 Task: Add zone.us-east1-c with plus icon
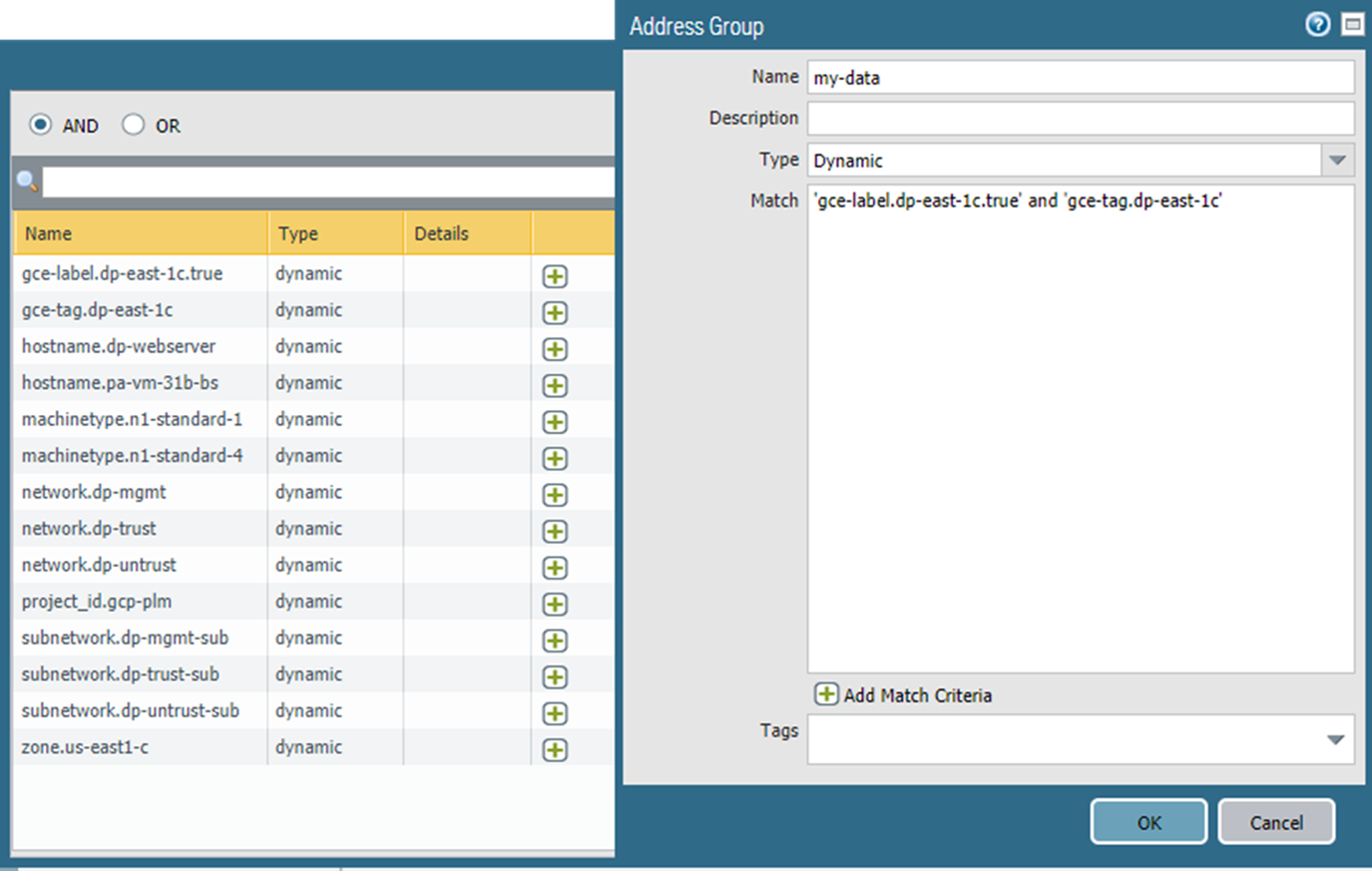[555, 750]
